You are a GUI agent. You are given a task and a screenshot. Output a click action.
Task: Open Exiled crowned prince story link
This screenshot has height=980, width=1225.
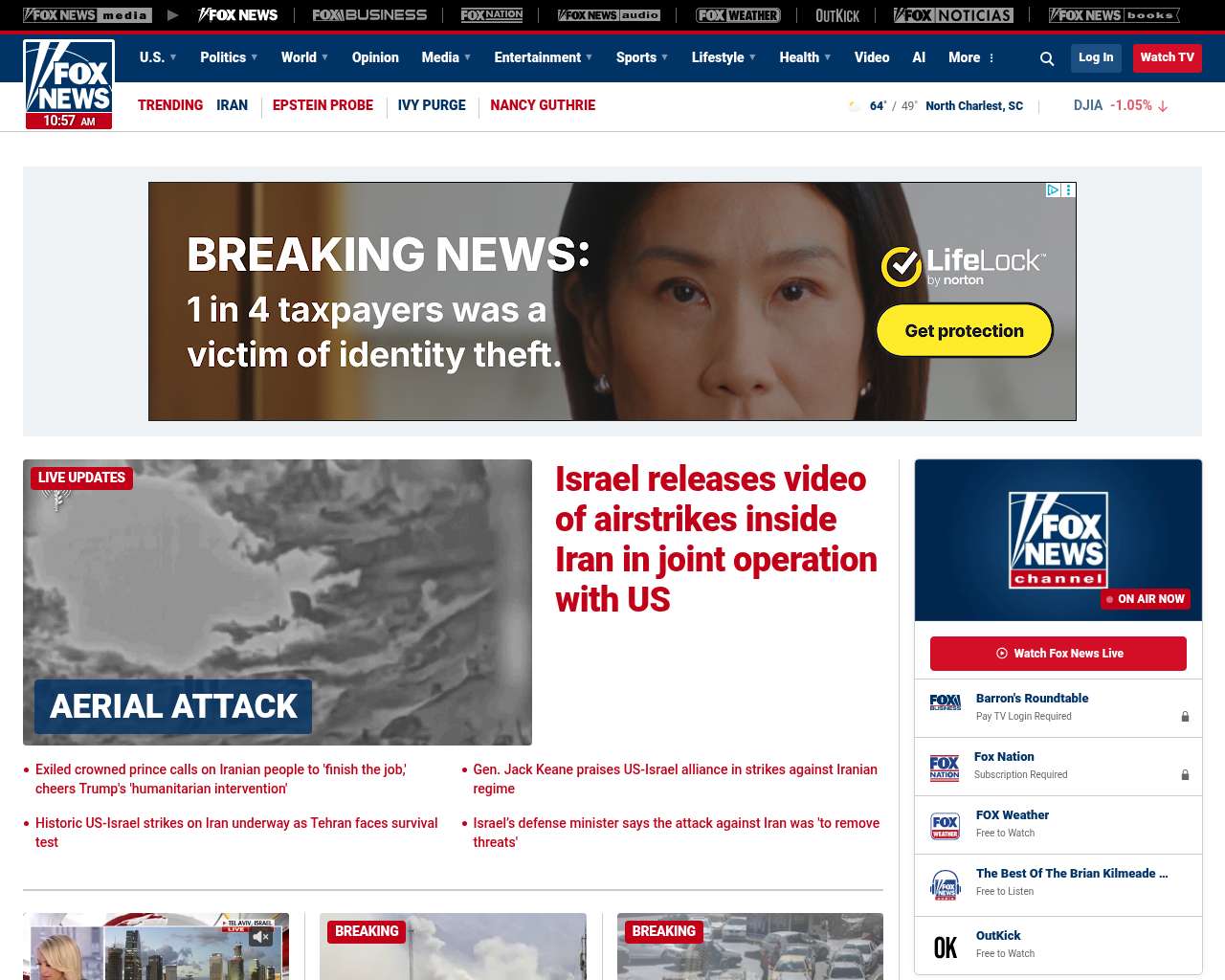click(x=221, y=779)
